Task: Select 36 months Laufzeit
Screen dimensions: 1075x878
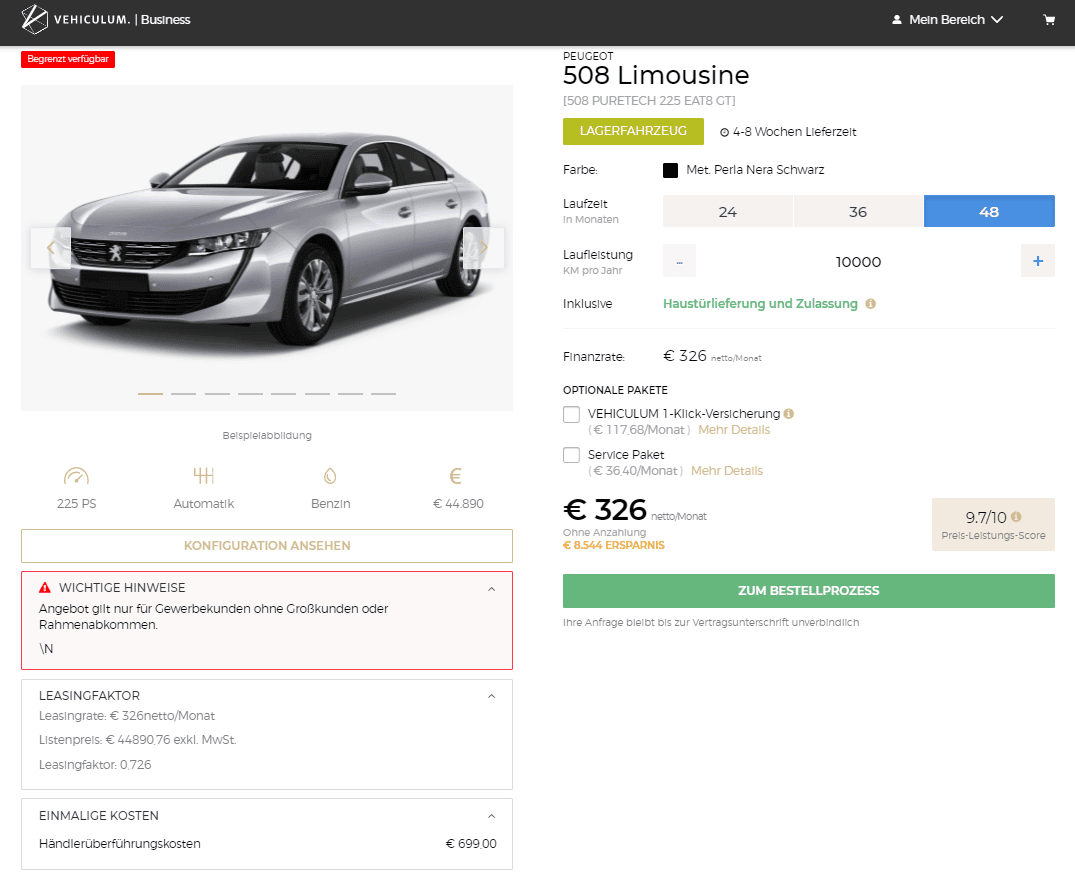Action: 858,212
